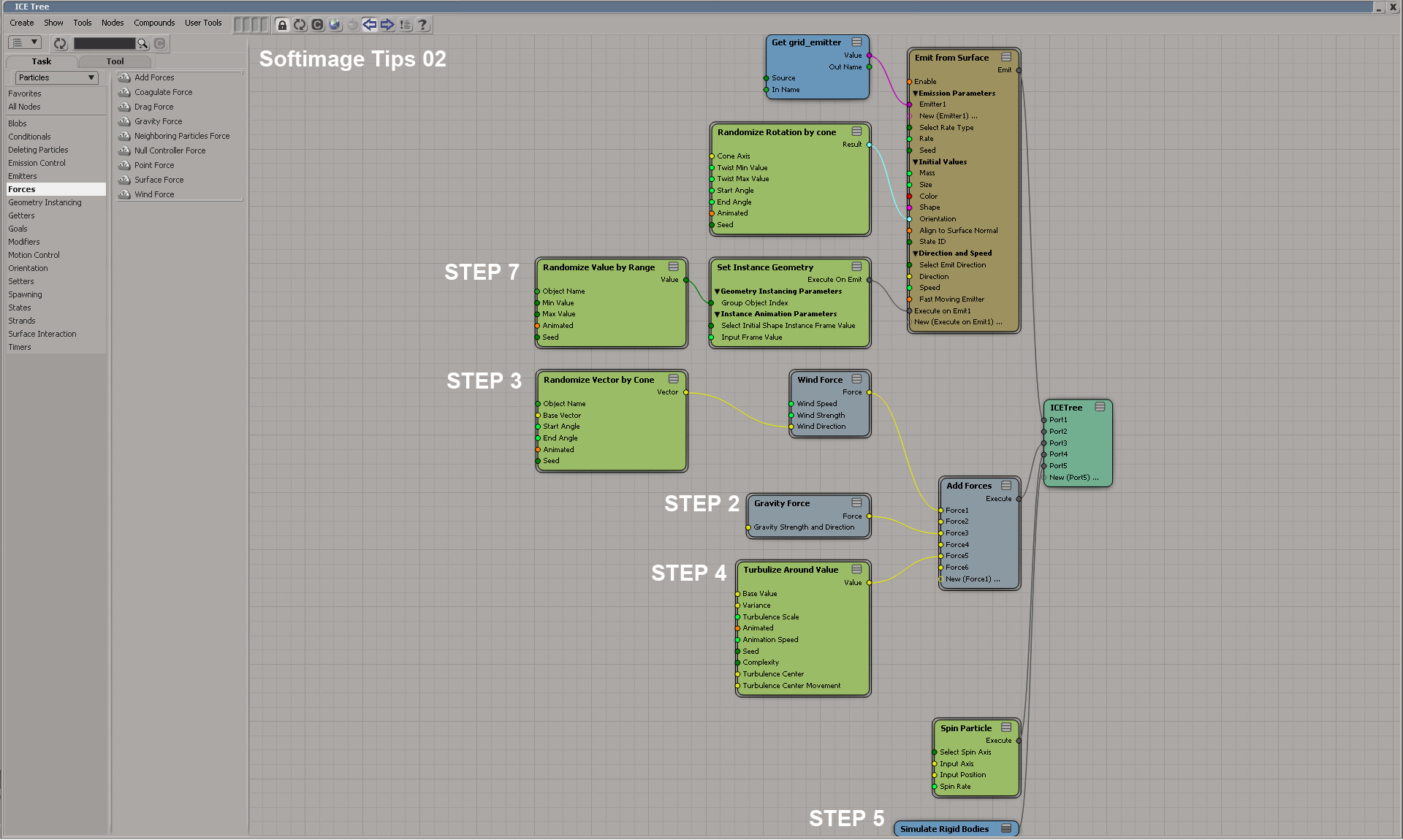Toggle the Spin Particle node collapse icon
The width and height of the screenshot is (1403, 840).
[1006, 728]
